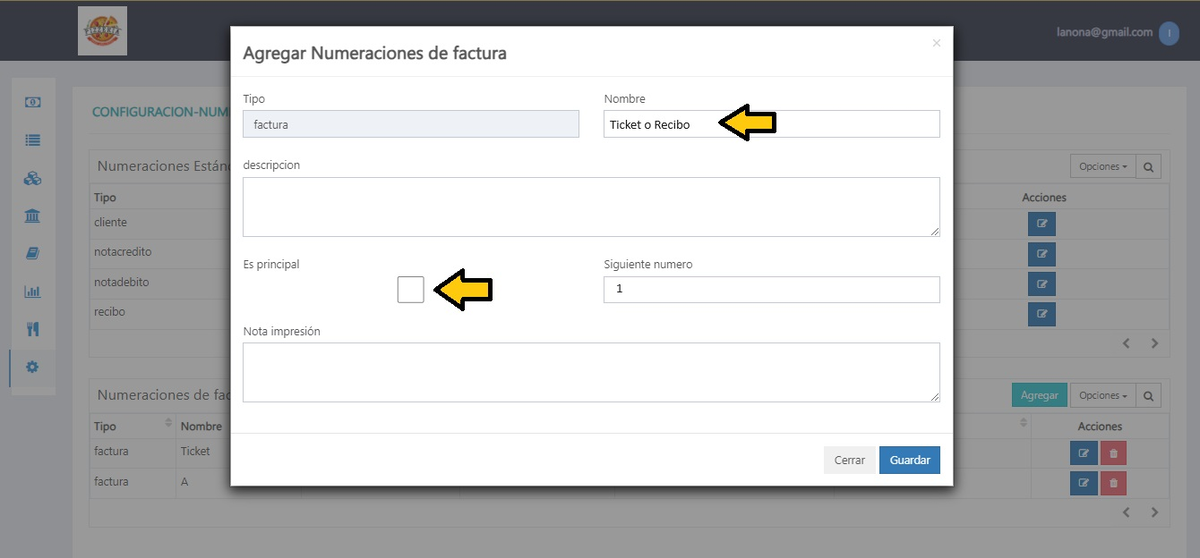Click the Agregar button
This screenshot has height=558, width=1200.
pos(1039,395)
